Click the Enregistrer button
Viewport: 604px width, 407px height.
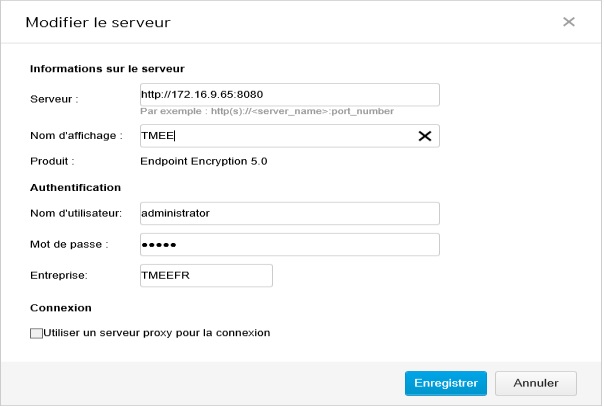pos(445,383)
